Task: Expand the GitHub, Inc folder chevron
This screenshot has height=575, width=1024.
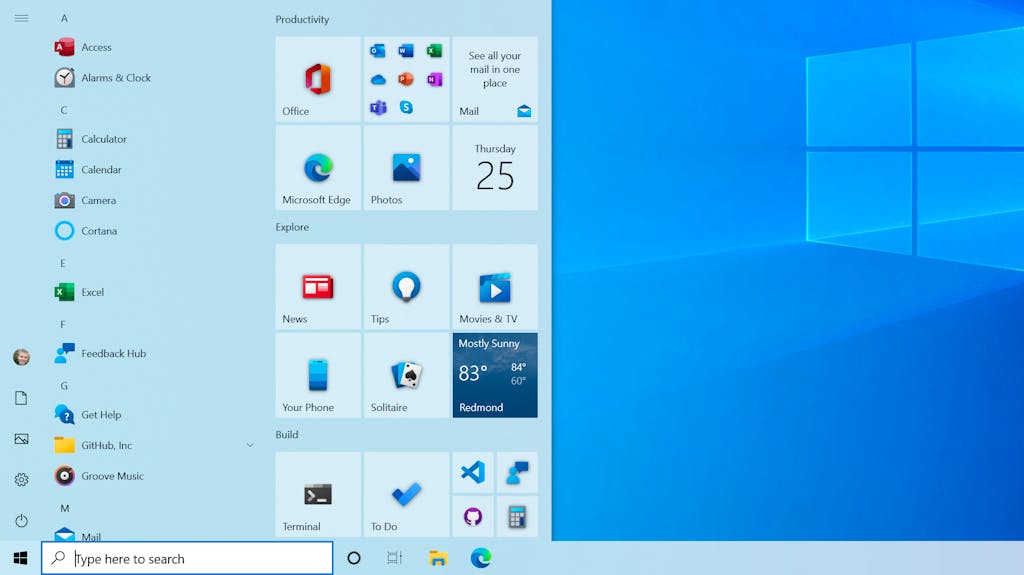Action: click(x=249, y=446)
